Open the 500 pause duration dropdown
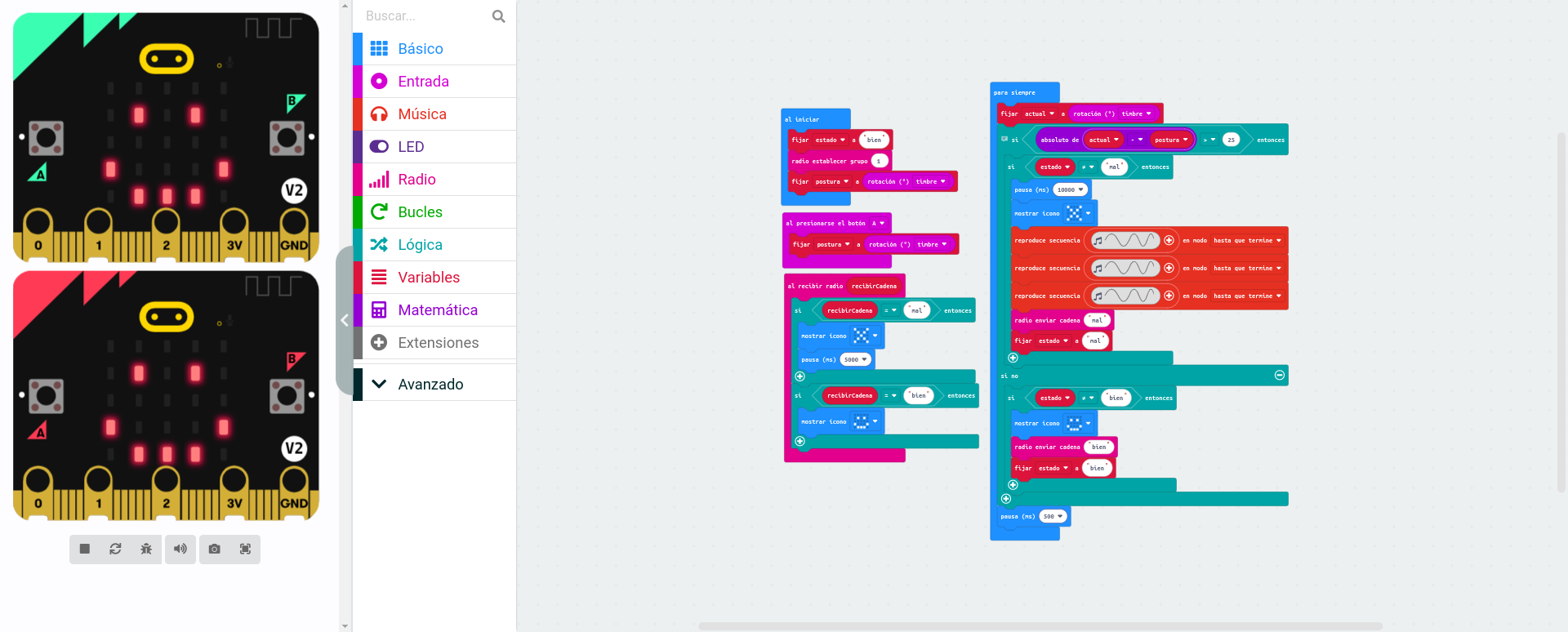 1053,516
